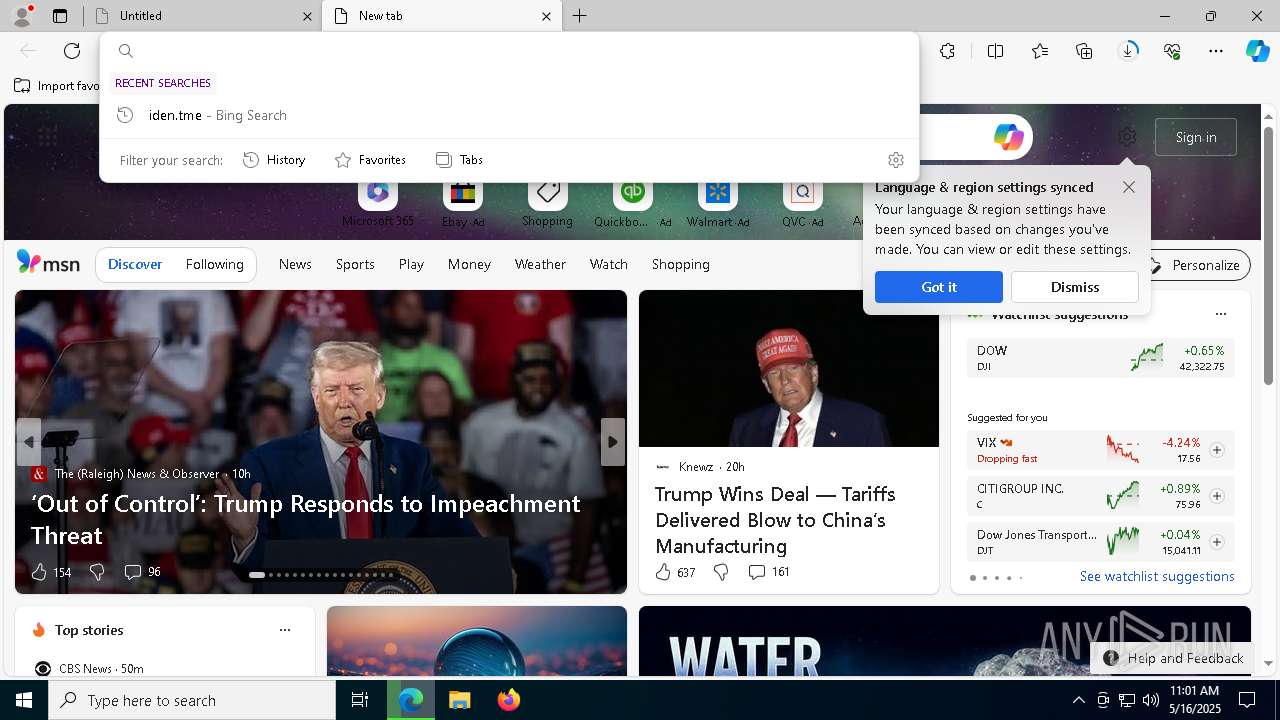Open Watch section

tap(609, 265)
